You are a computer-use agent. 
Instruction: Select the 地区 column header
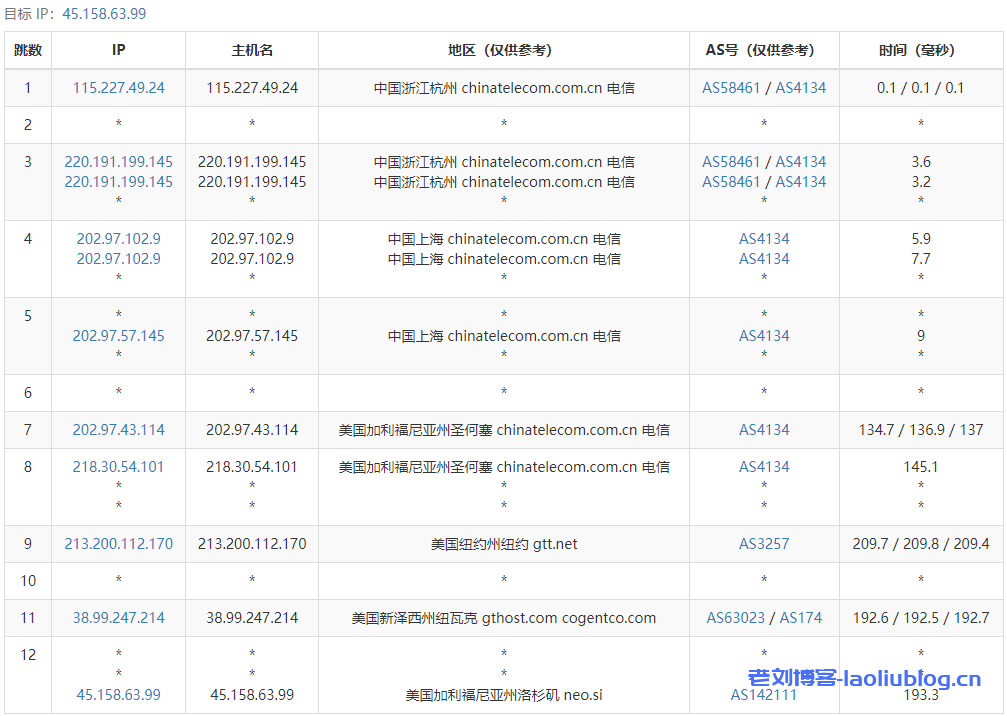503,50
